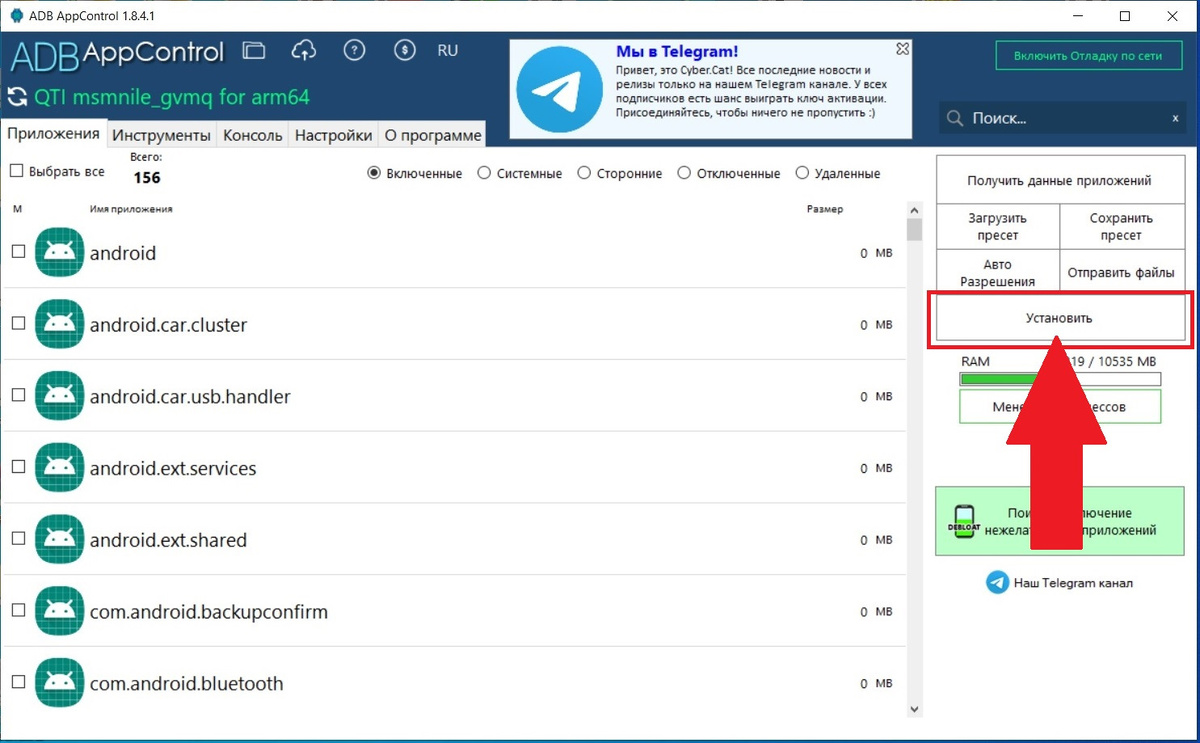Click the 'Установить' button
Screen dimensions: 1200x743
(1059, 318)
